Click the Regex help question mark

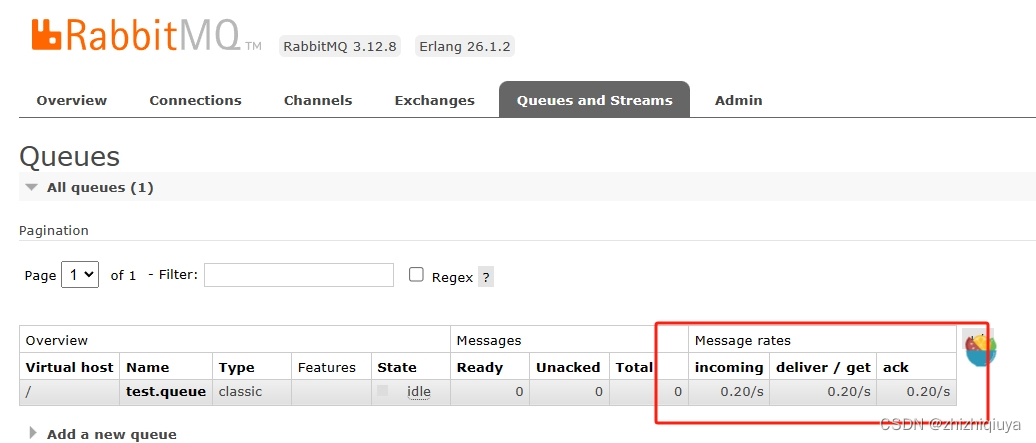[x=486, y=277]
